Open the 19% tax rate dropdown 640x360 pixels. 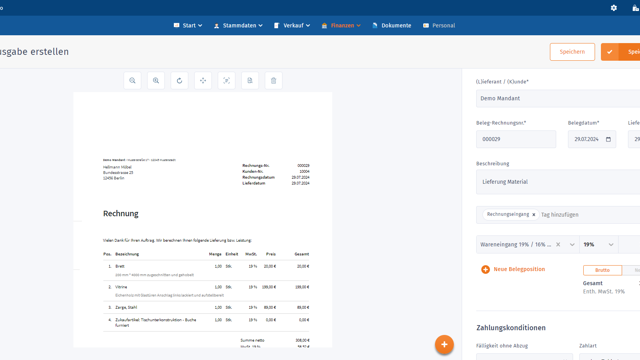[598, 244]
